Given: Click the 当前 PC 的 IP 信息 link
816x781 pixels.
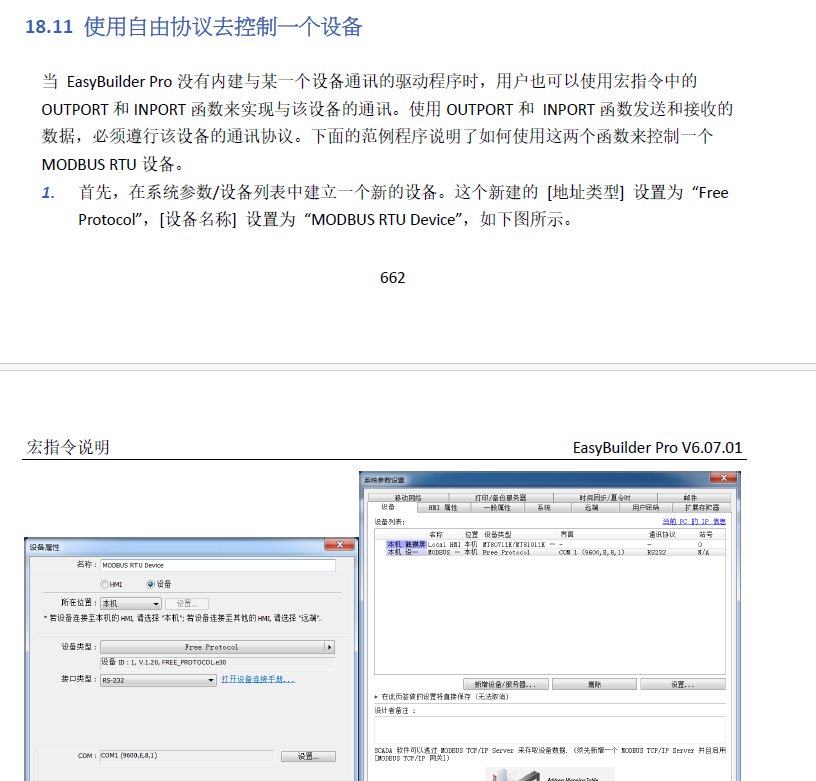Looking at the screenshot, I should [x=693, y=521].
